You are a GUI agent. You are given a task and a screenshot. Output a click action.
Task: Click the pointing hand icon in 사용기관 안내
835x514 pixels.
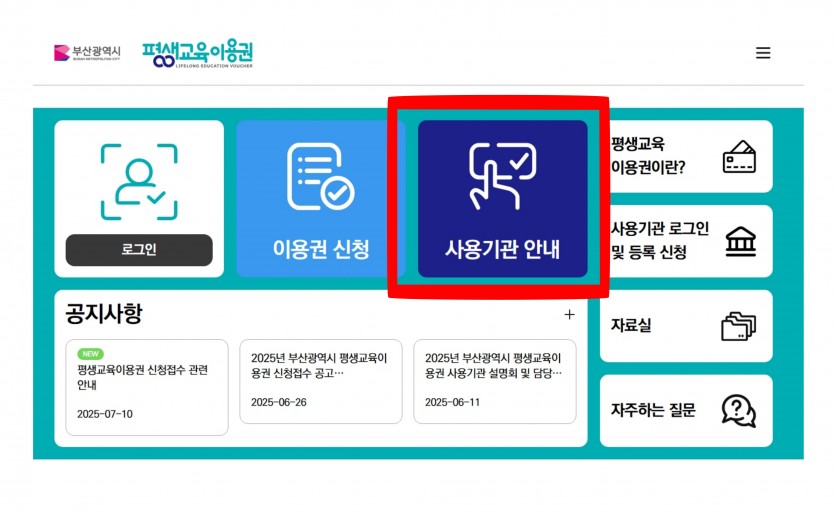click(x=502, y=176)
